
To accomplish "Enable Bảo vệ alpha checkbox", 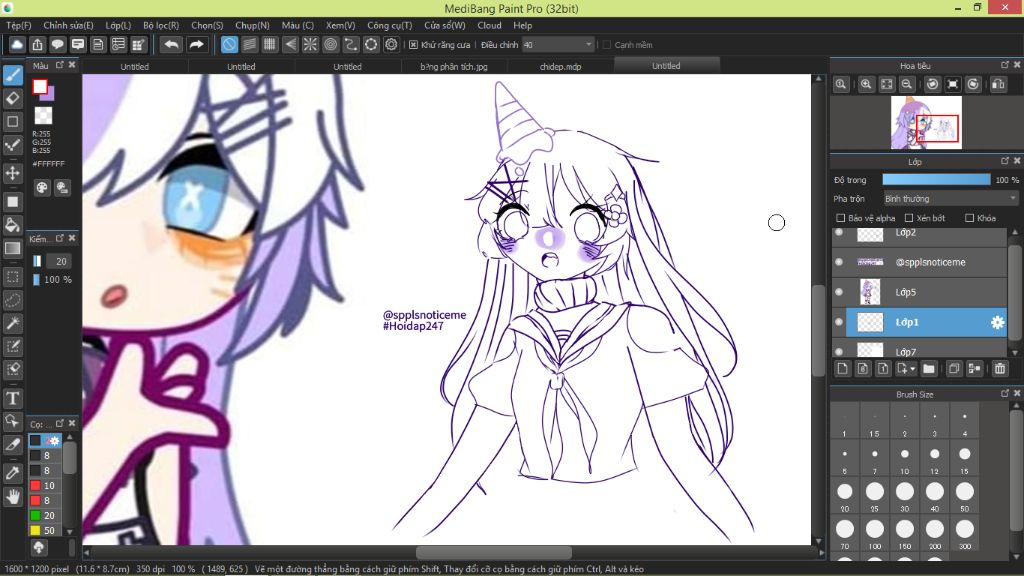I will pyautogui.click(x=840, y=218).
